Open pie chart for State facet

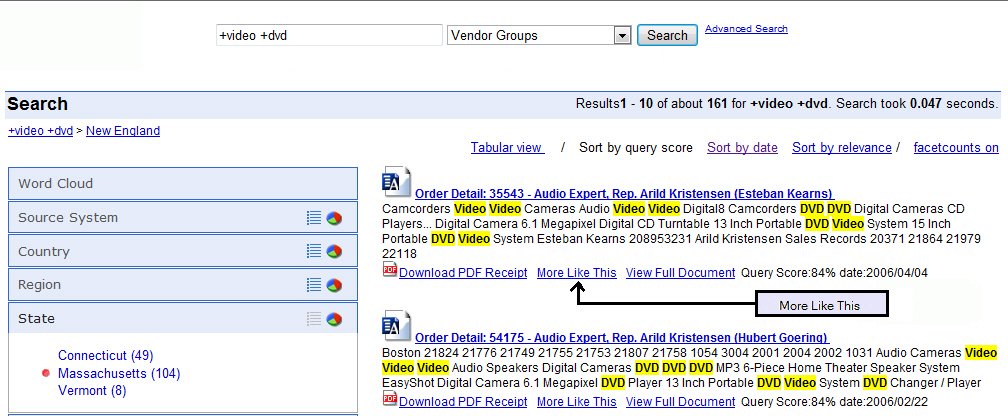point(334,318)
